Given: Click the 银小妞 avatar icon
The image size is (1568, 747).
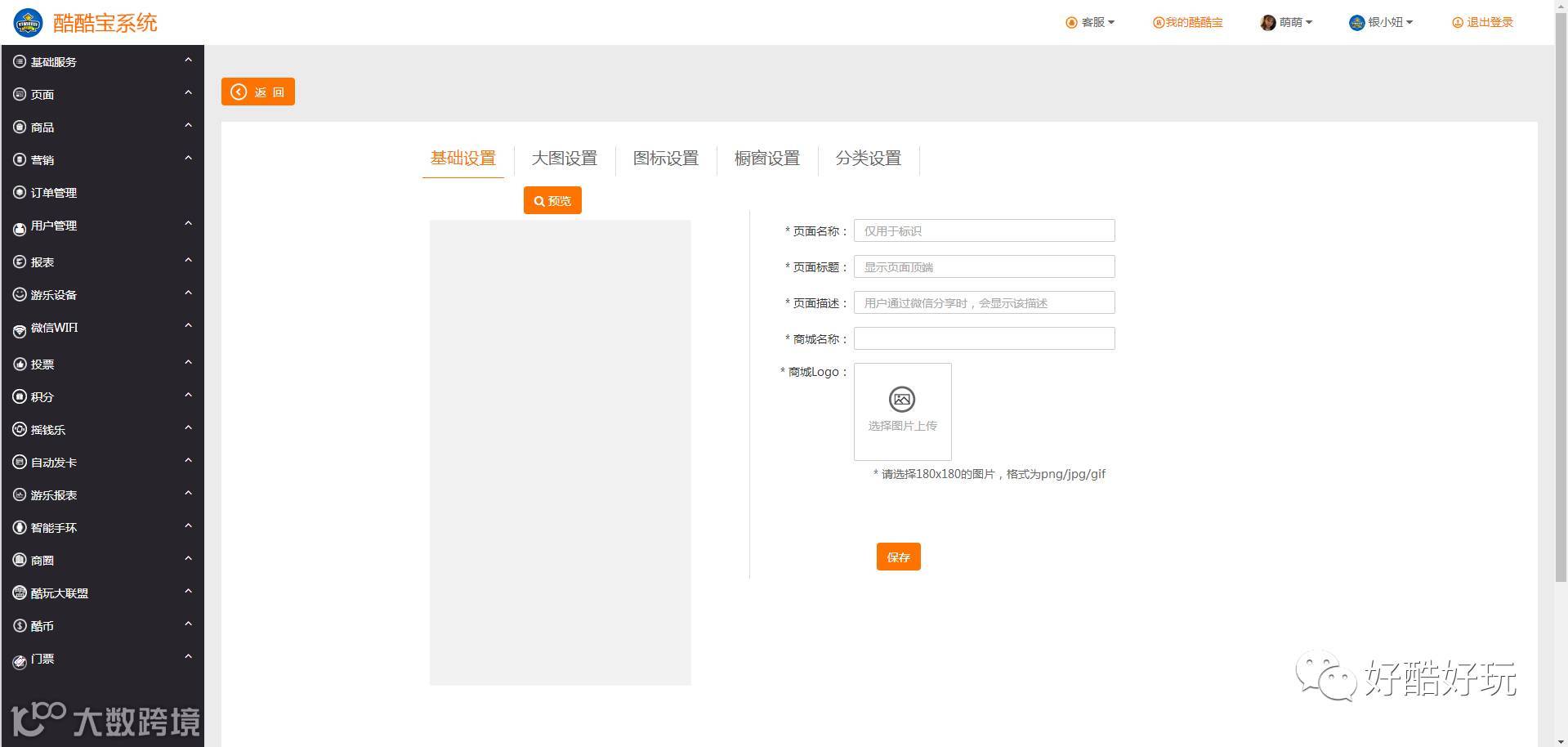Looking at the screenshot, I should click(1356, 23).
